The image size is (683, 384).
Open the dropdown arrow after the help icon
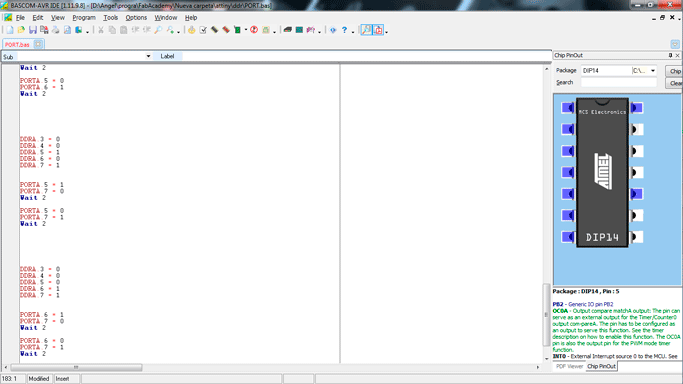[x=353, y=31]
